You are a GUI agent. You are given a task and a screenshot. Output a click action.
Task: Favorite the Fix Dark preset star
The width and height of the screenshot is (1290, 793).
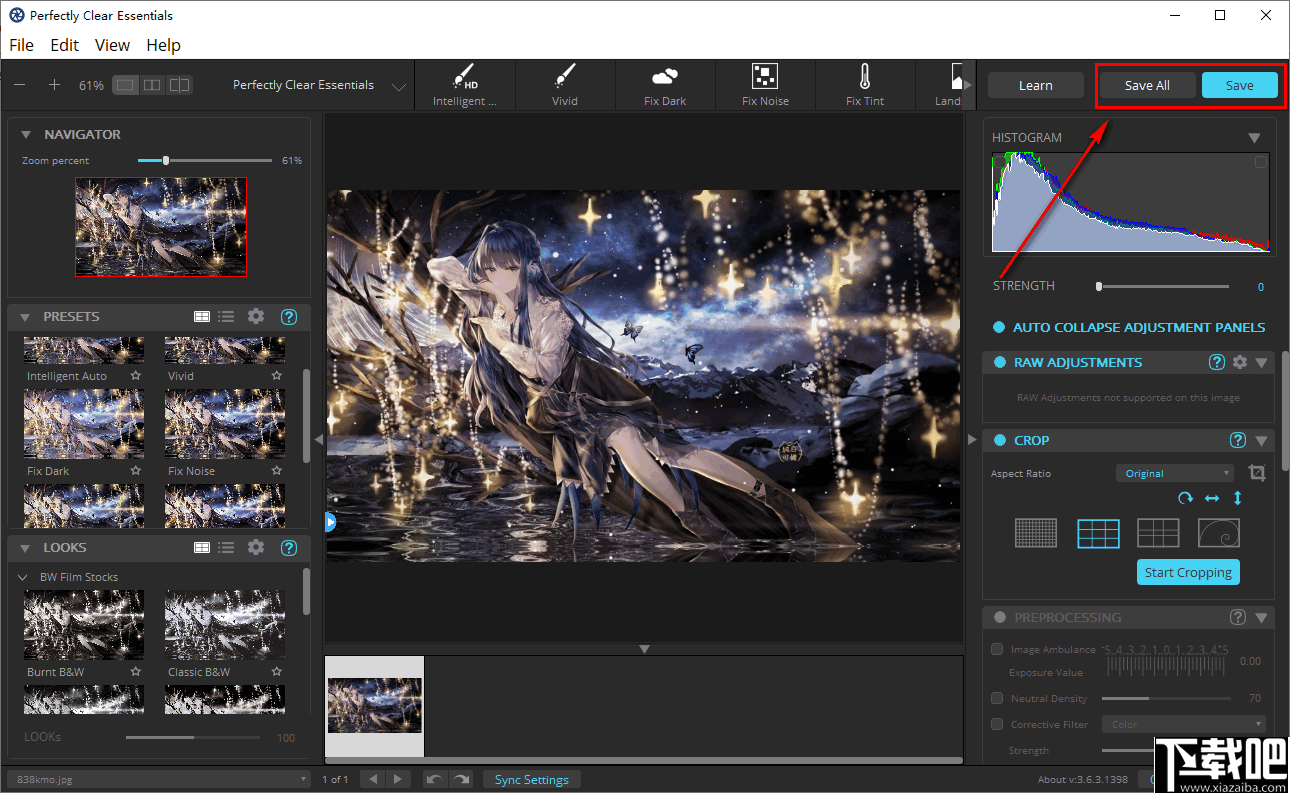(x=135, y=471)
